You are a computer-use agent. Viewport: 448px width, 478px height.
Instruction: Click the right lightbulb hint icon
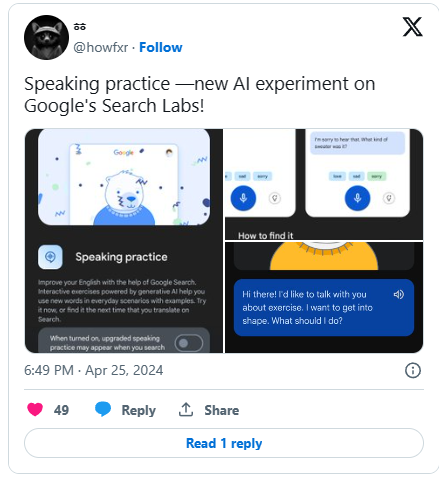click(x=389, y=198)
